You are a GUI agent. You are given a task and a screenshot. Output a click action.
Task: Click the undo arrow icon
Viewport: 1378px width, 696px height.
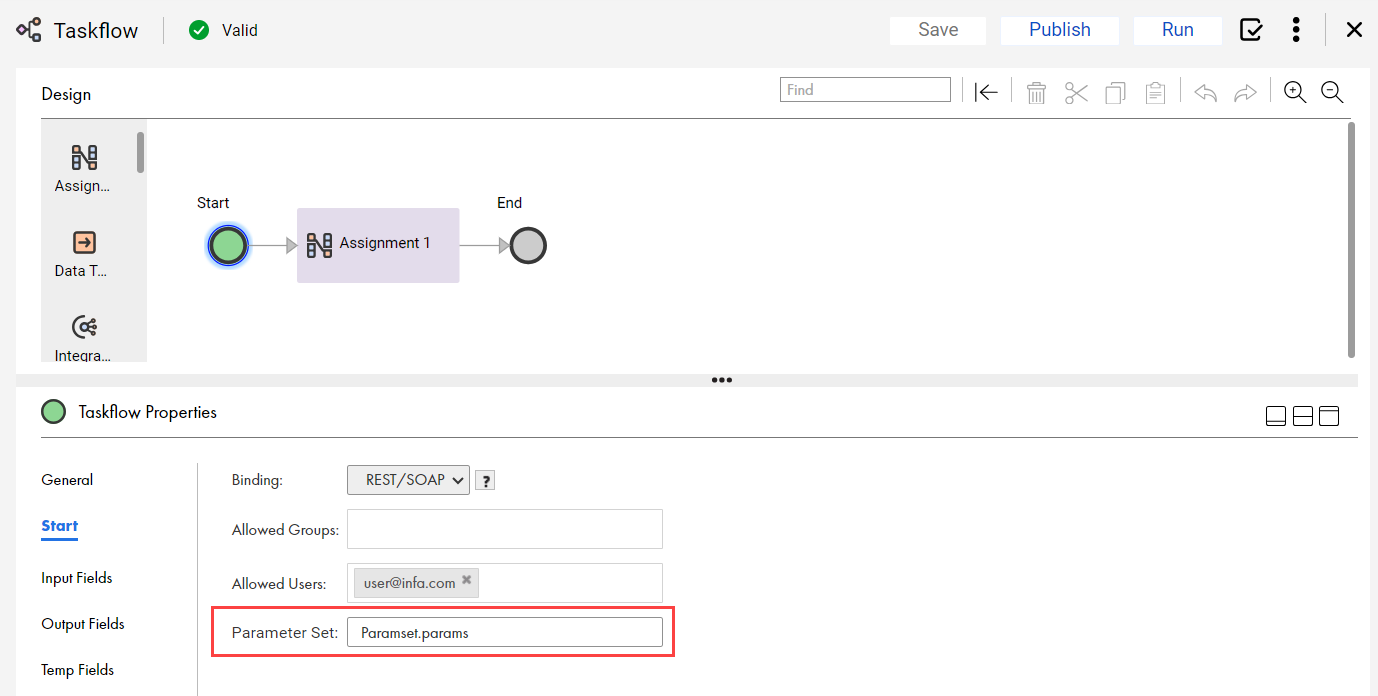click(x=1206, y=93)
